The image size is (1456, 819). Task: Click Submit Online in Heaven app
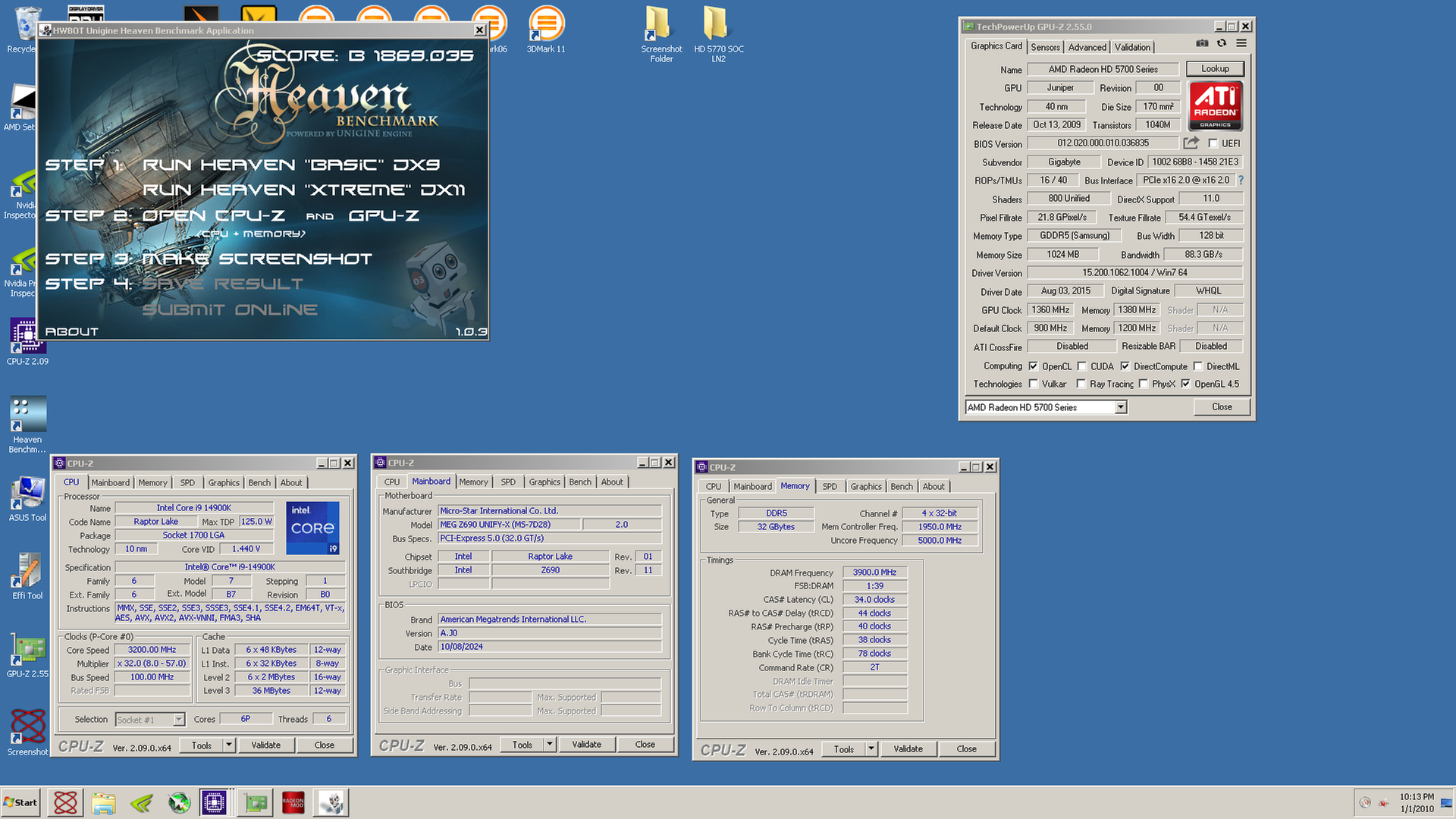pyautogui.click(x=229, y=309)
